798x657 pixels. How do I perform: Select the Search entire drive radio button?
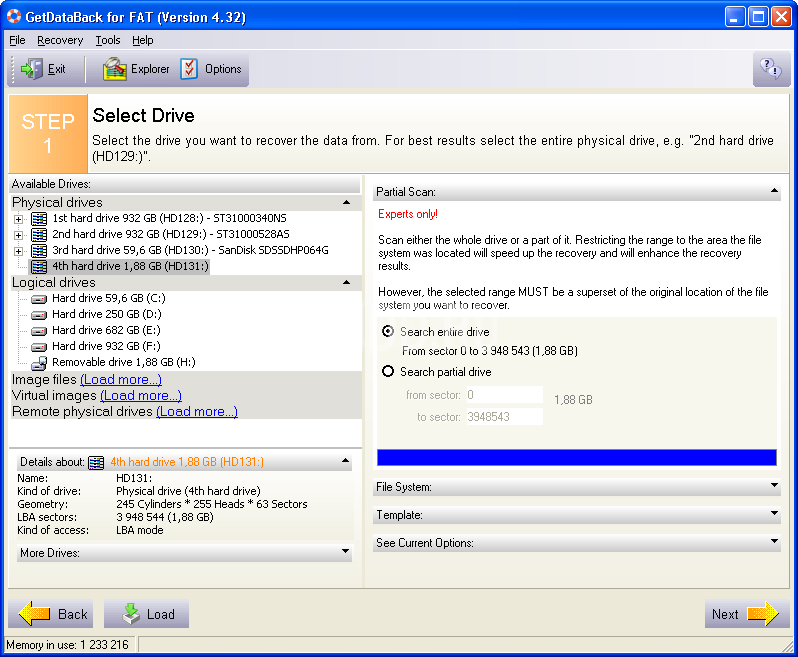pos(388,332)
